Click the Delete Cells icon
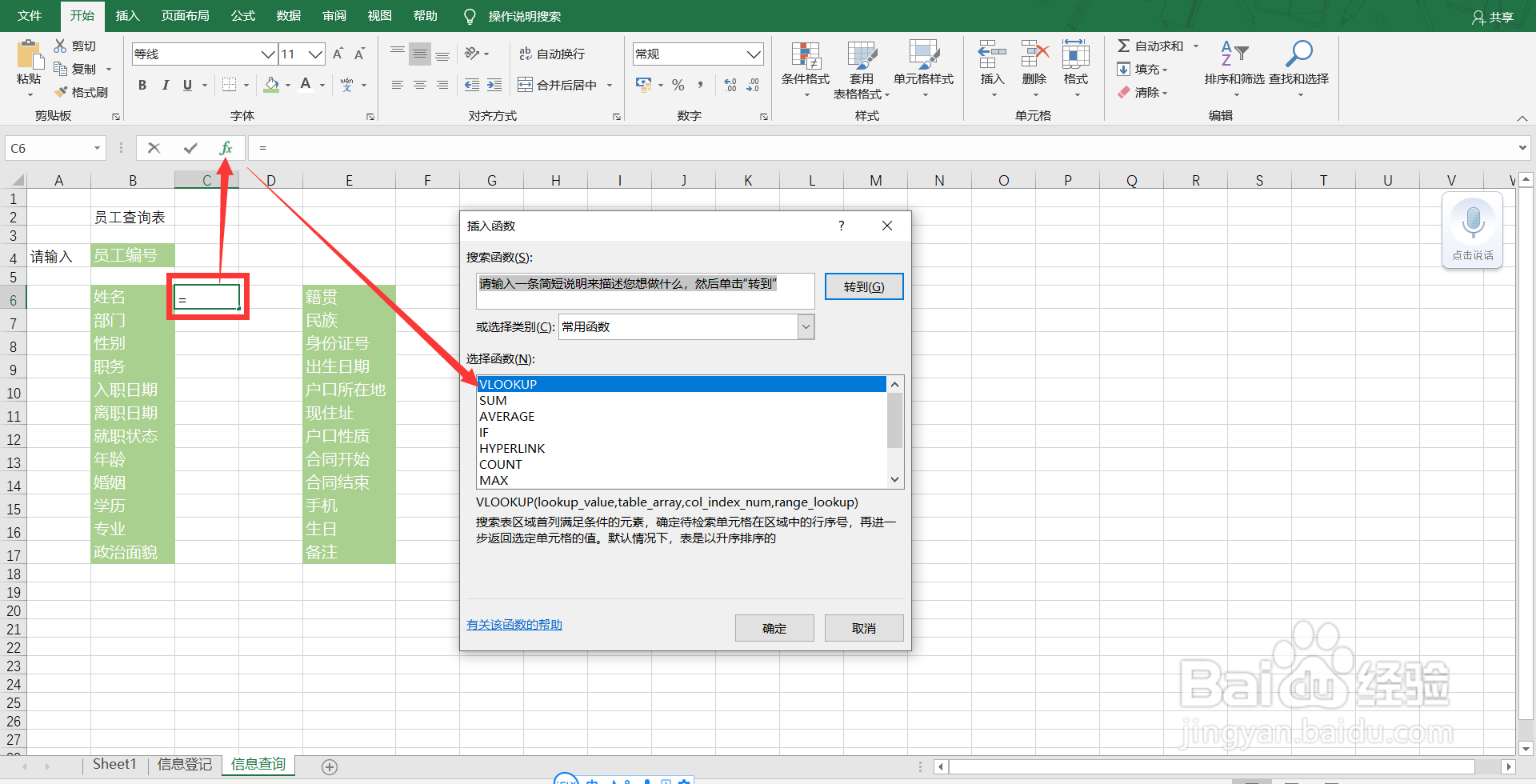Viewport: 1536px width, 784px height. point(1034,68)
